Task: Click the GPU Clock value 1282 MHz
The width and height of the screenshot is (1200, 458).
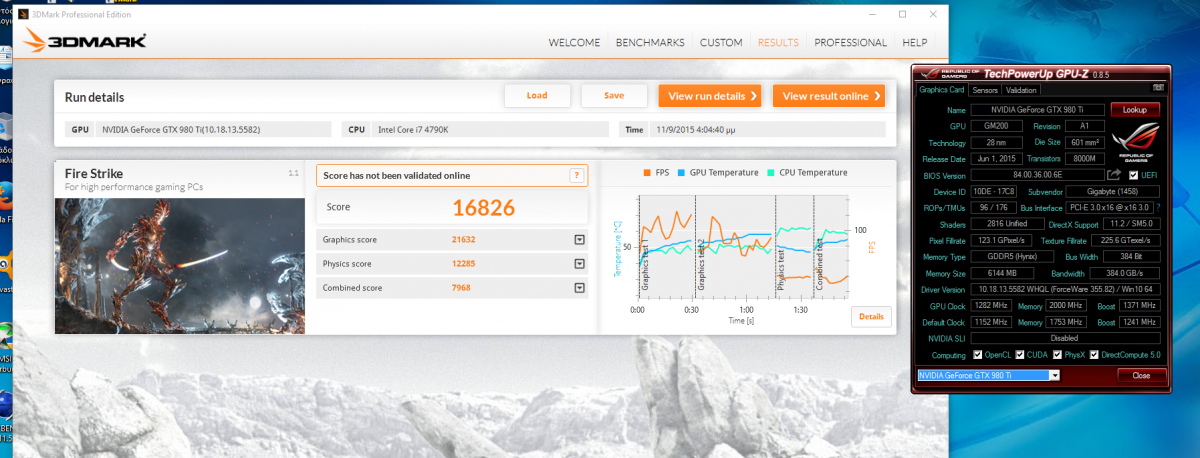Action: pos(992,305)
